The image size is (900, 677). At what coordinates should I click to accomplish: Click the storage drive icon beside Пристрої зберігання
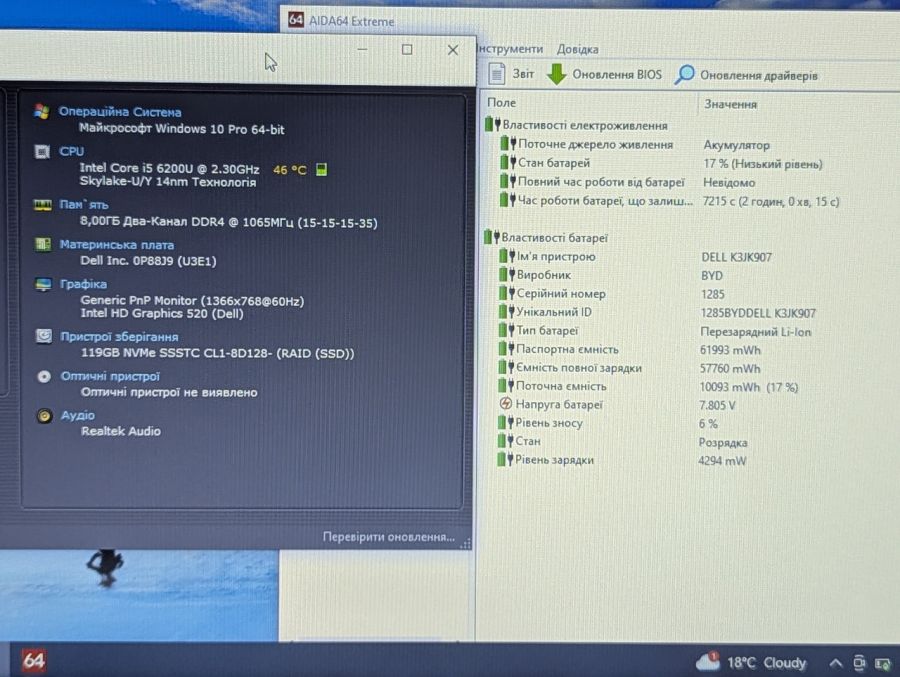point(44,336)
